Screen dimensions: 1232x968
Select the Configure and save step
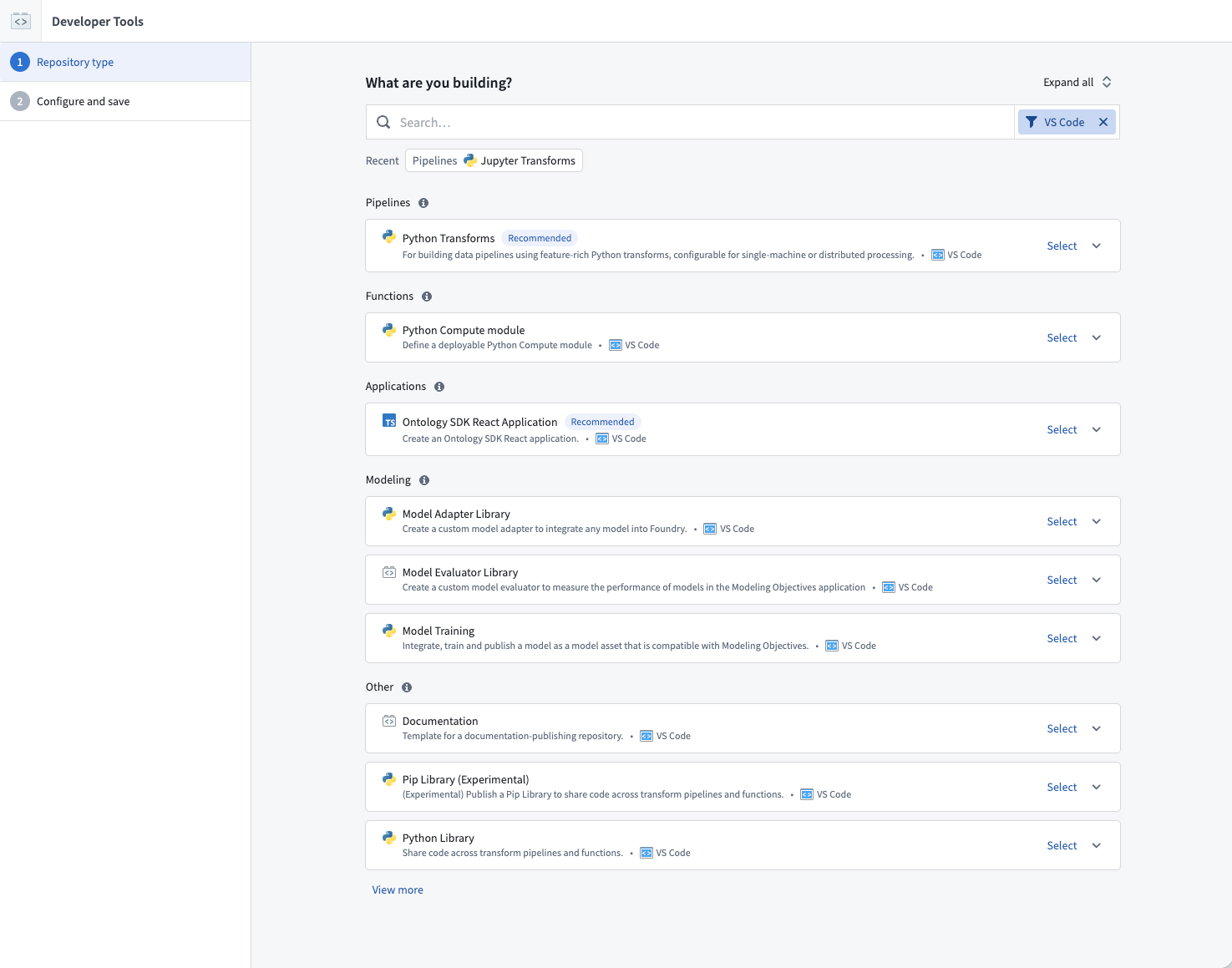pos(84,101)
